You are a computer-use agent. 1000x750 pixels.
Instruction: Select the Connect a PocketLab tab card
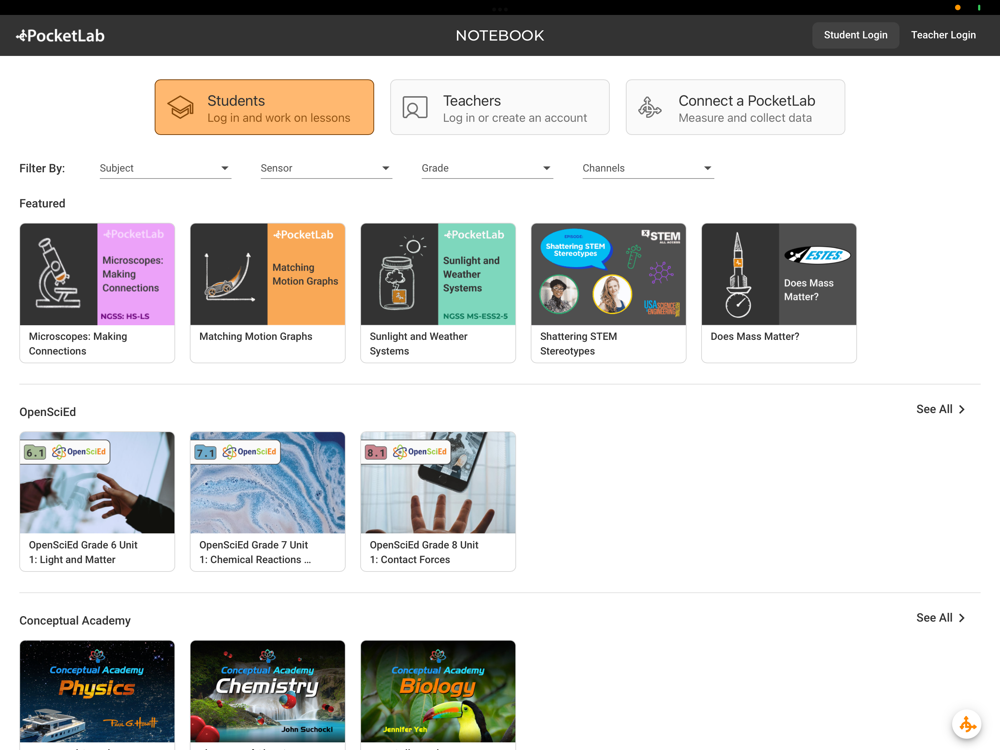tap(735, 107)
